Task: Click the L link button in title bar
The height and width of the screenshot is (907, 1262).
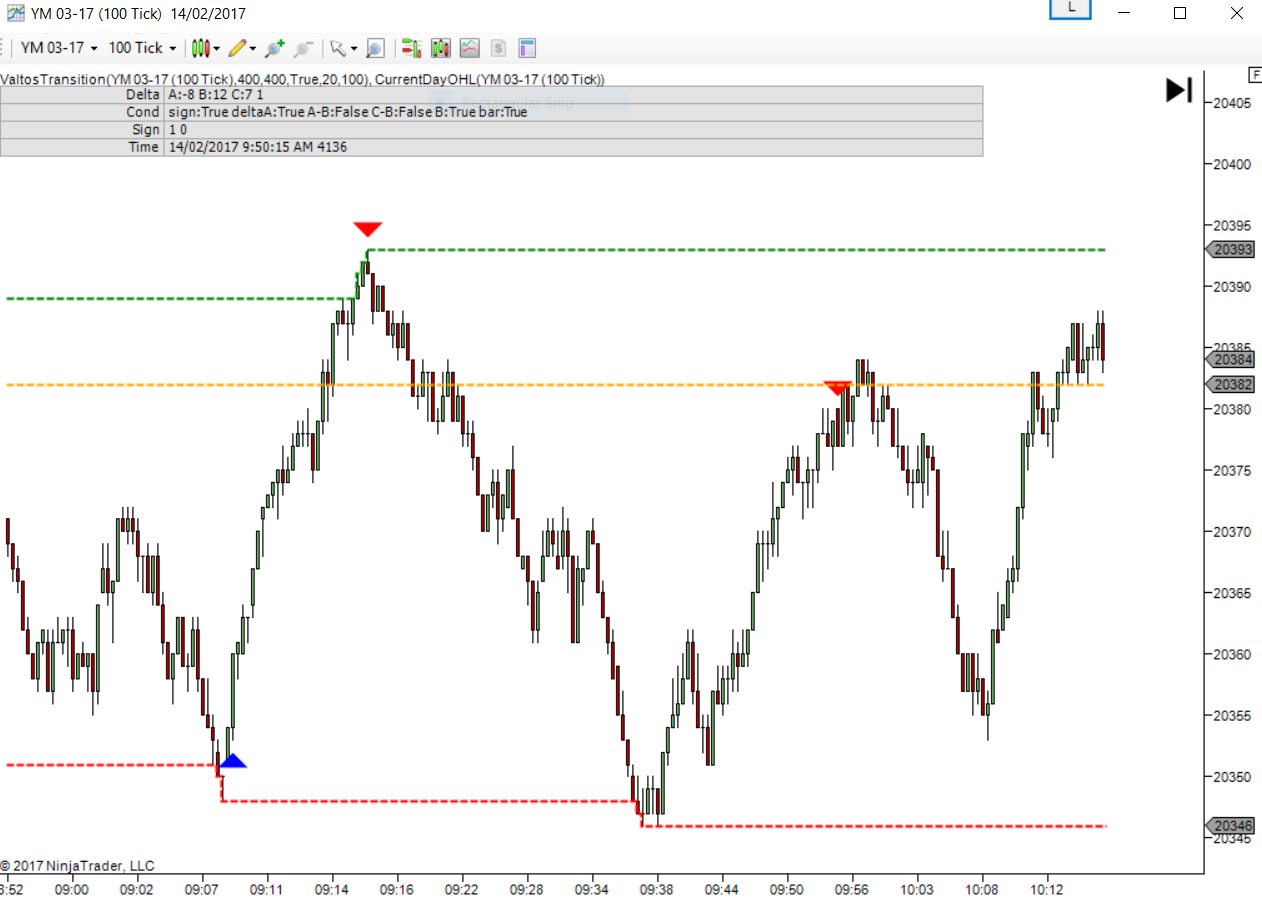Action: 1071,9
